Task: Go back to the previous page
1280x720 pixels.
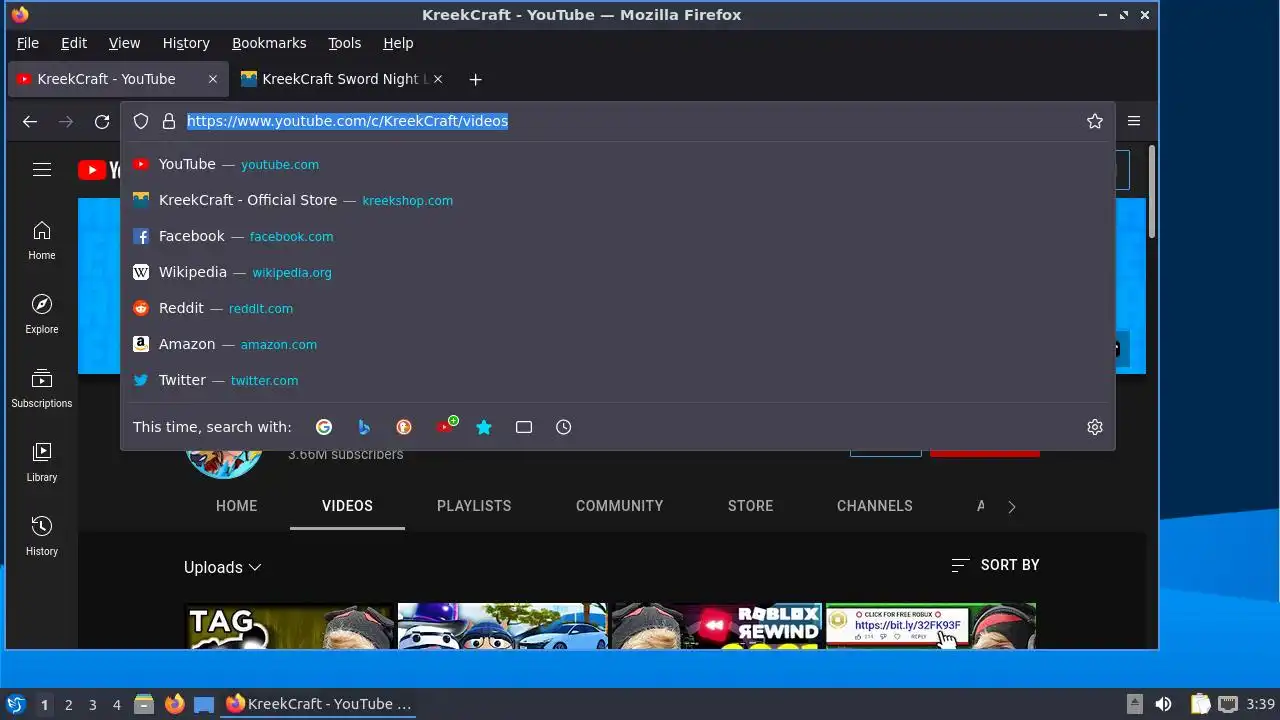Action: coord(30,121)
